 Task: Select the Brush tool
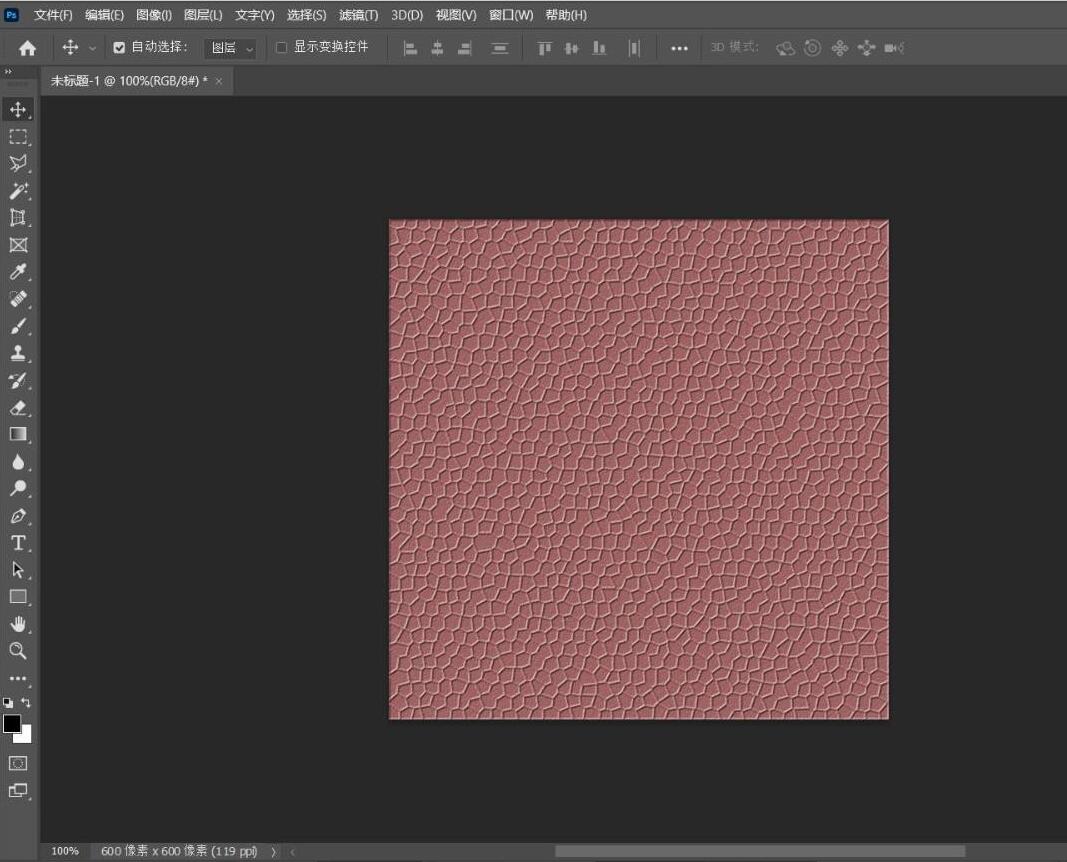click(18, 326)
